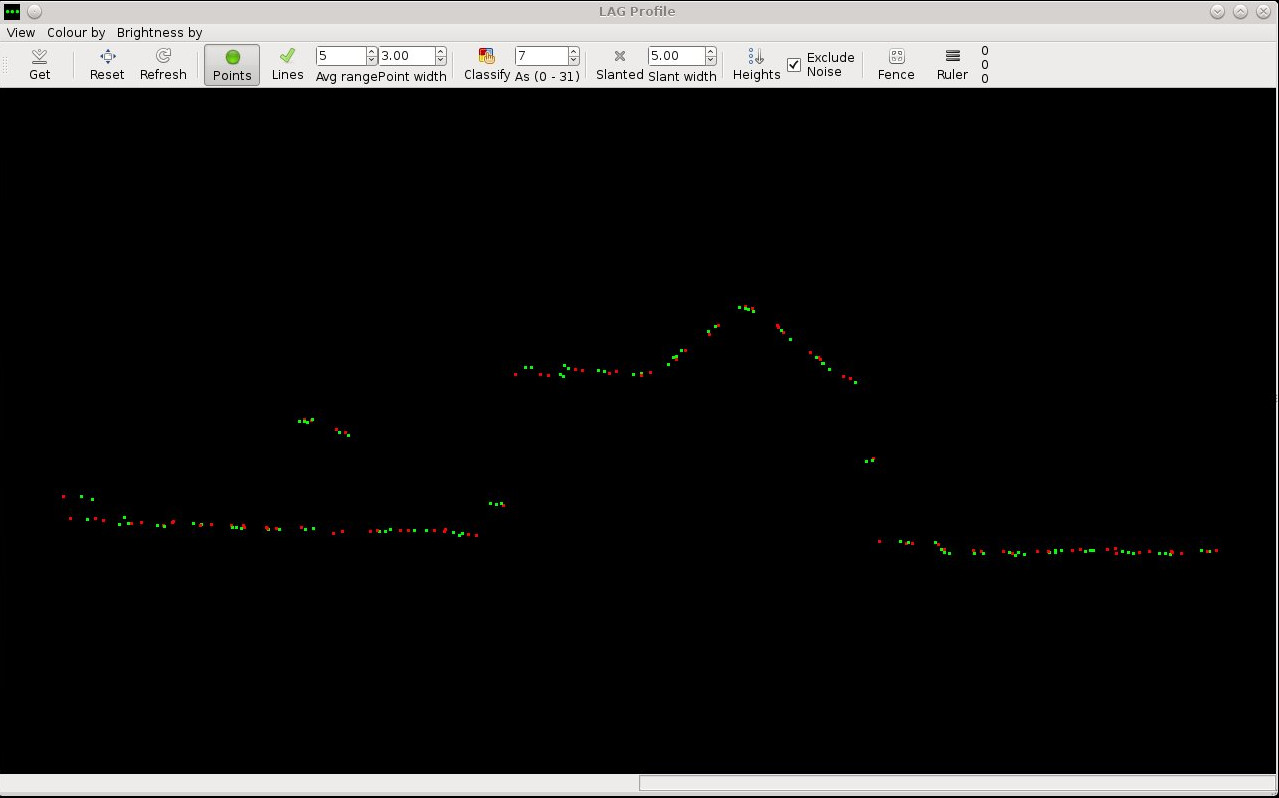Click the Classify tool icon
1279x798 pixels.
coord(487,56)
